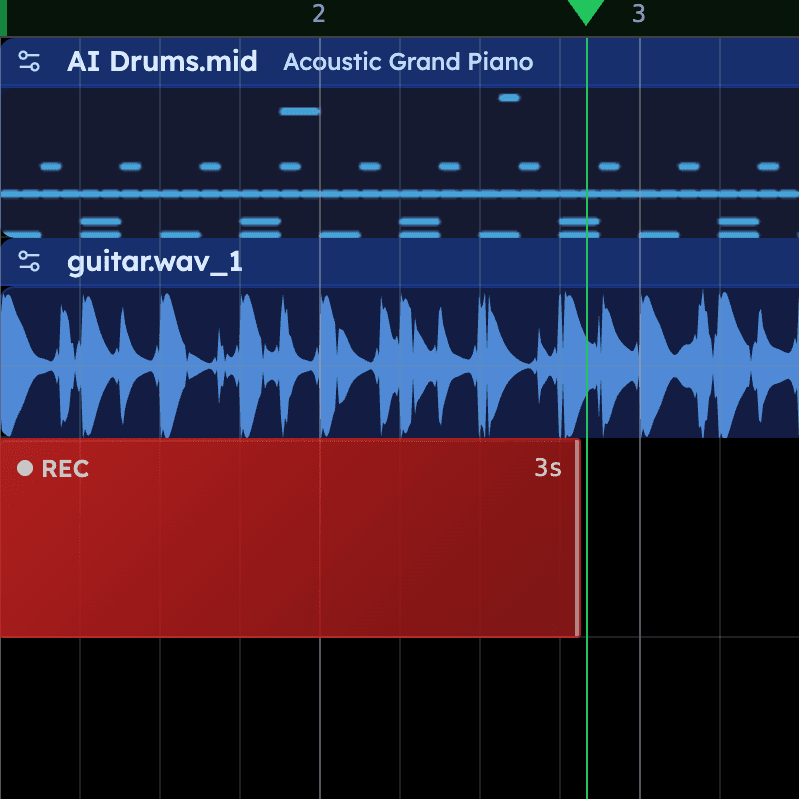Screen dimensions: 799x799
Task: Select the guitar.wav_1 track name
Action: (154, 263)
